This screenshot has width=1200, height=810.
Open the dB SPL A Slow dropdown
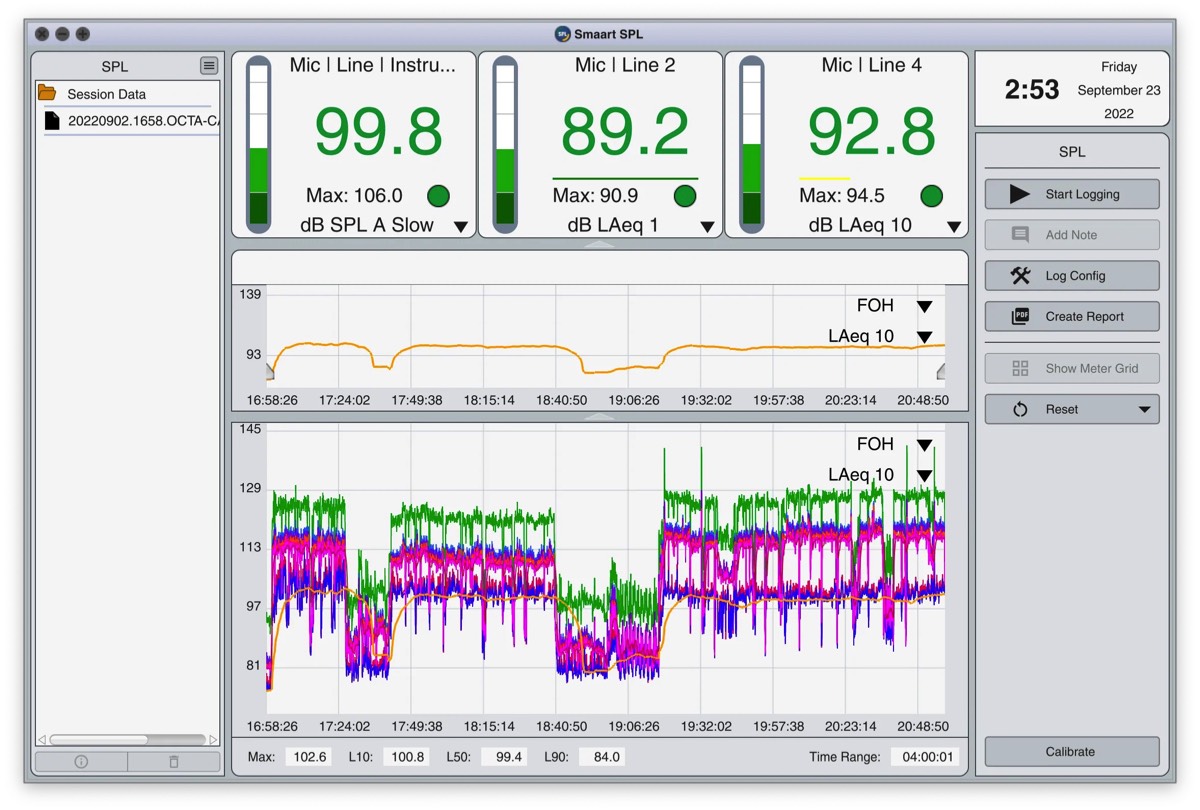pos(460,227)
